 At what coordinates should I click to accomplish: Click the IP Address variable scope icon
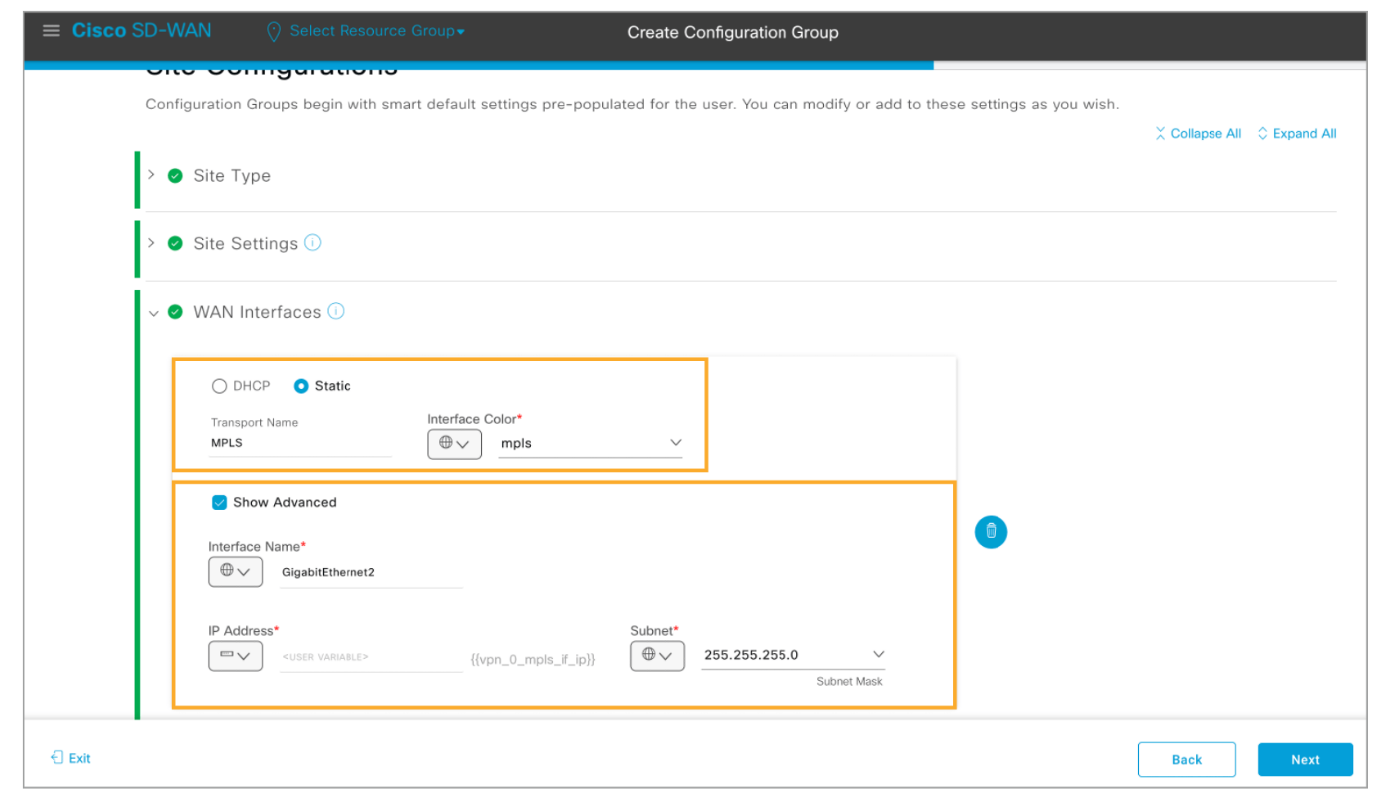(235, 656)
